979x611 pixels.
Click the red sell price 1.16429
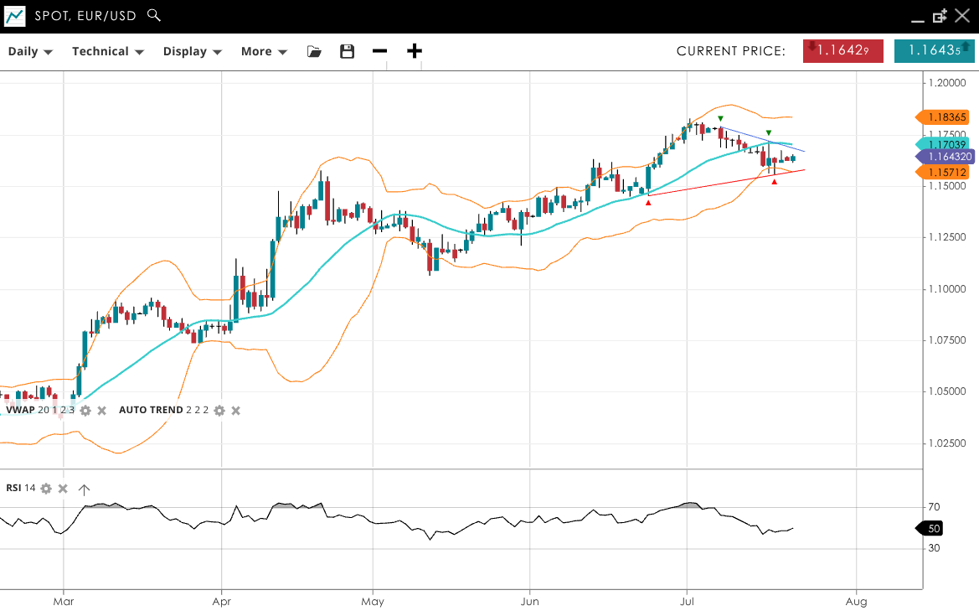pyautogui.click(x=843, y=51)
